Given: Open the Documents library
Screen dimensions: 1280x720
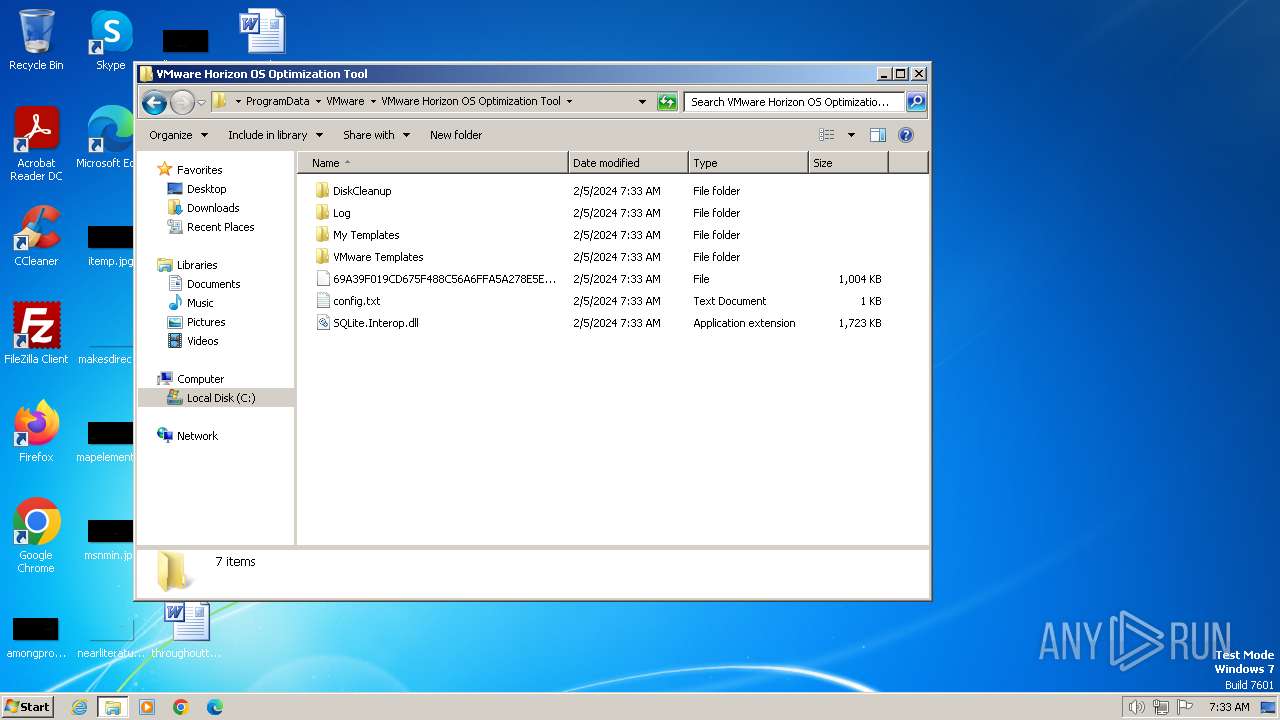Looking at the screenshot, I should (213, 284).
